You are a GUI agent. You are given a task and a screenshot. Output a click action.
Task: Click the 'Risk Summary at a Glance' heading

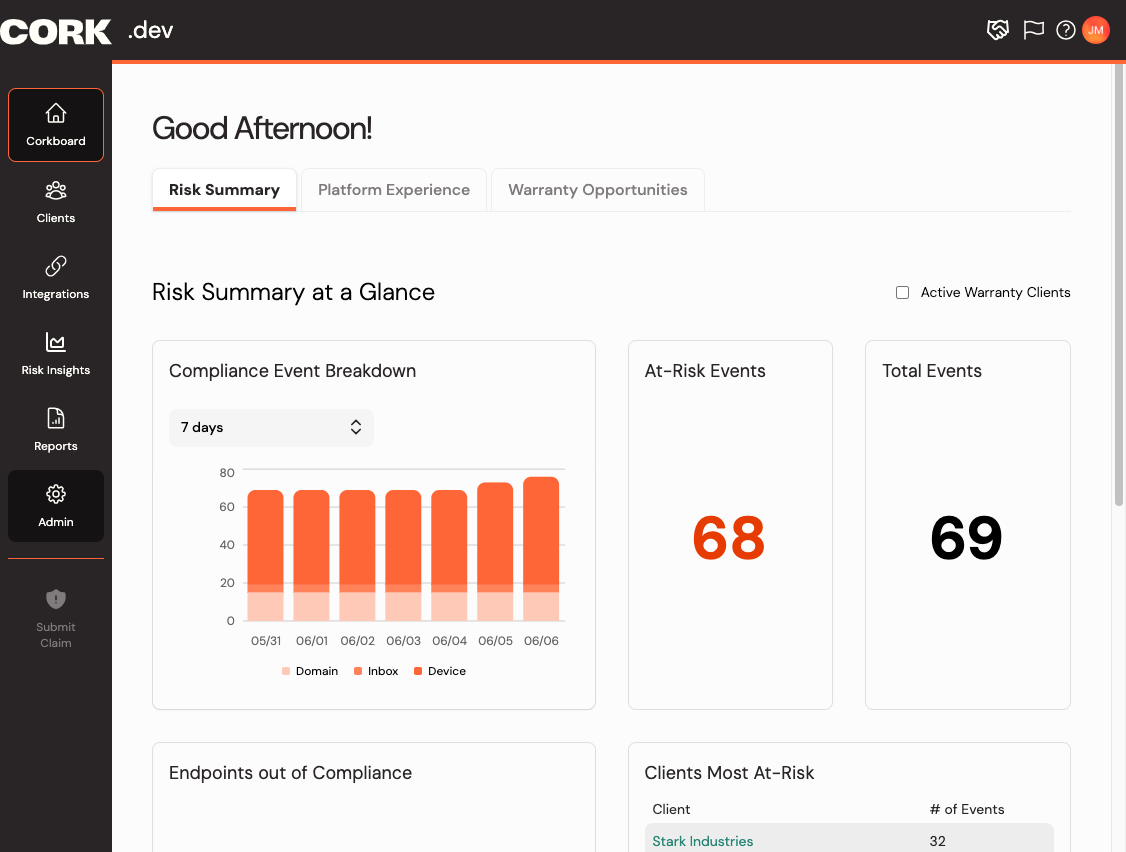coord(293,292)
